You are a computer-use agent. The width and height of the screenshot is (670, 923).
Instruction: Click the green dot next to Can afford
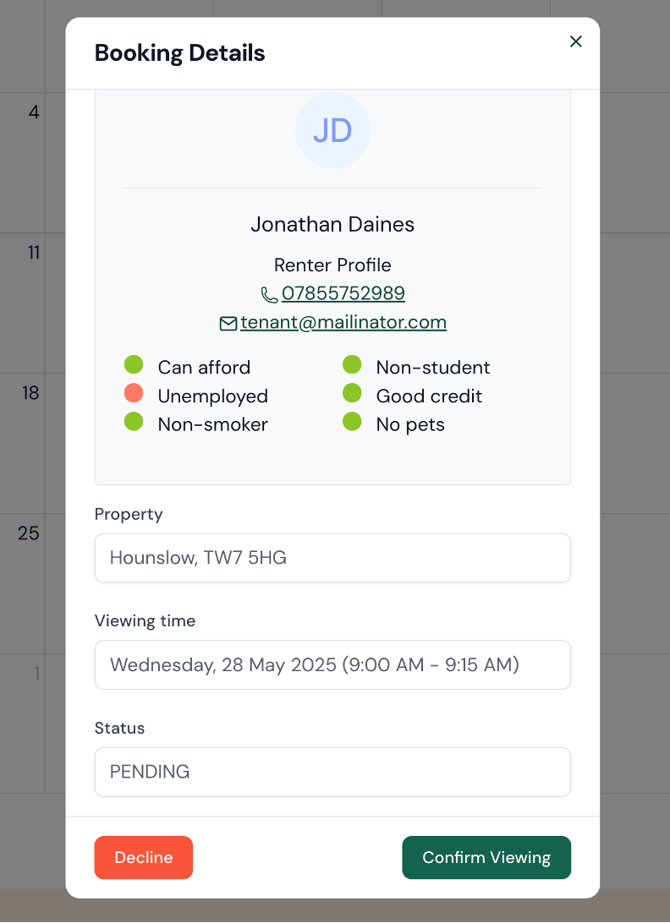(134, 365)
